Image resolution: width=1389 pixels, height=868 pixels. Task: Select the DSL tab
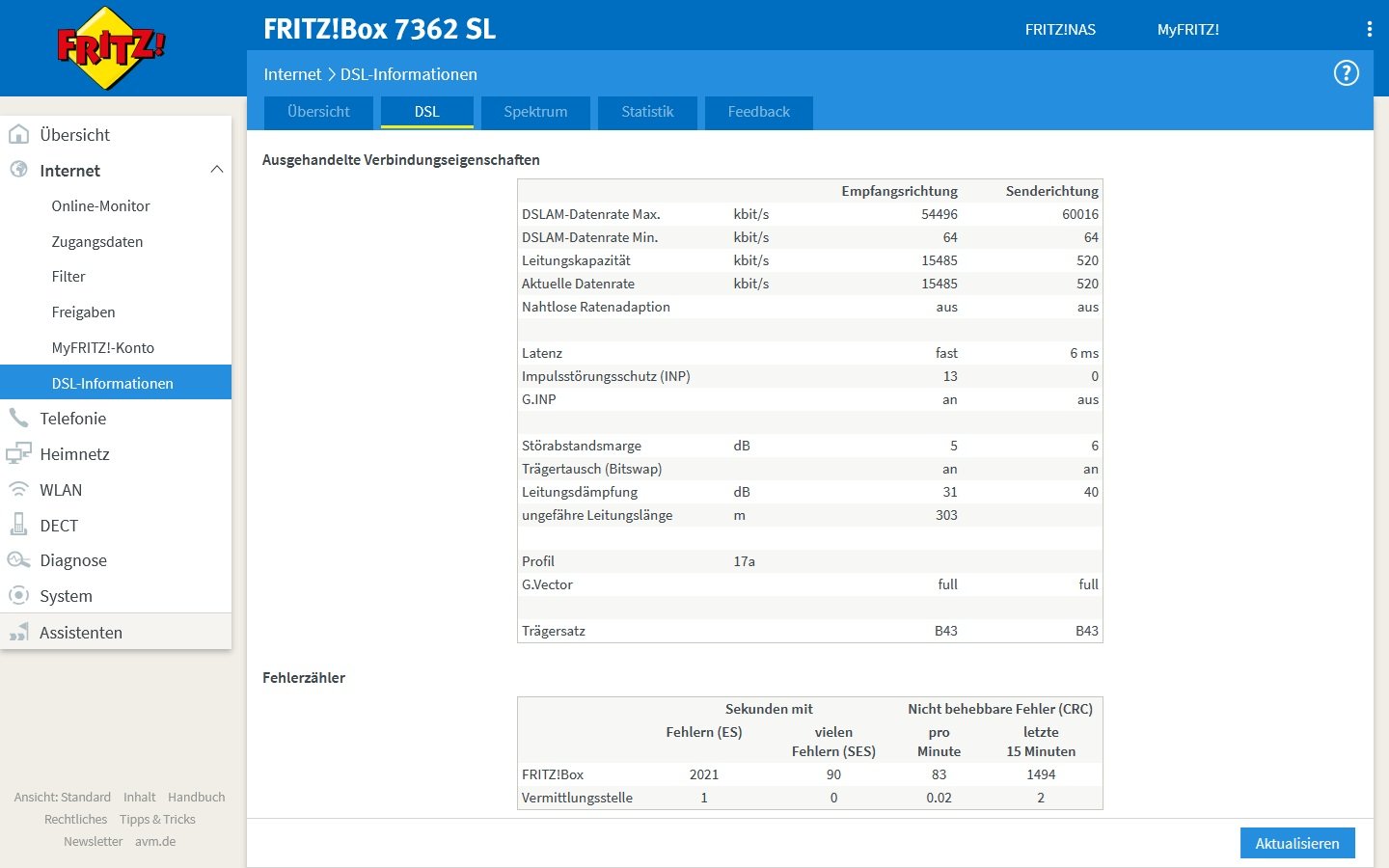(x=427, y=112)
